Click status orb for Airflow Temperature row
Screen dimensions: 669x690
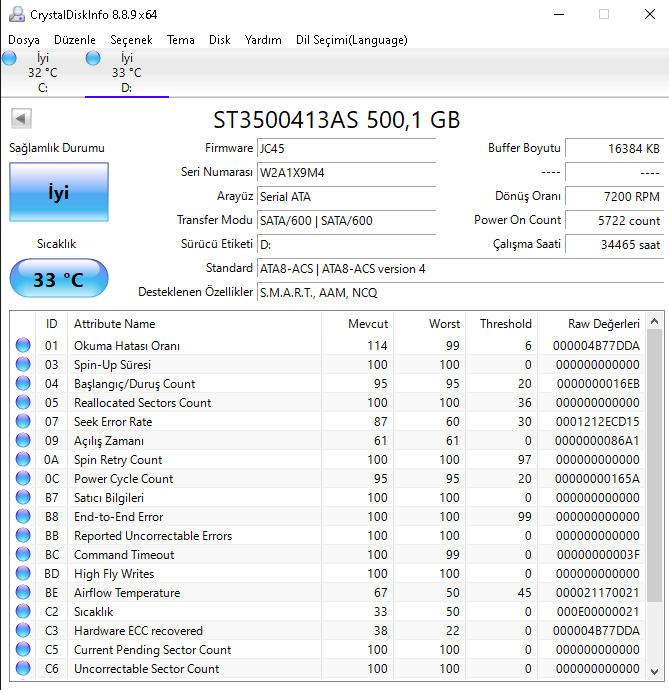tap(23, 593)
